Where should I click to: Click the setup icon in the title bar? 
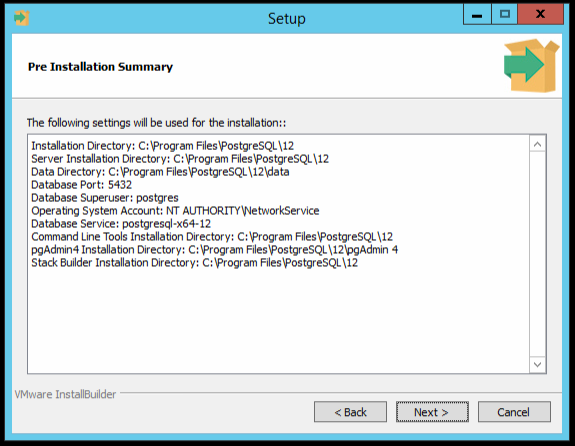(x=21, y=18)
